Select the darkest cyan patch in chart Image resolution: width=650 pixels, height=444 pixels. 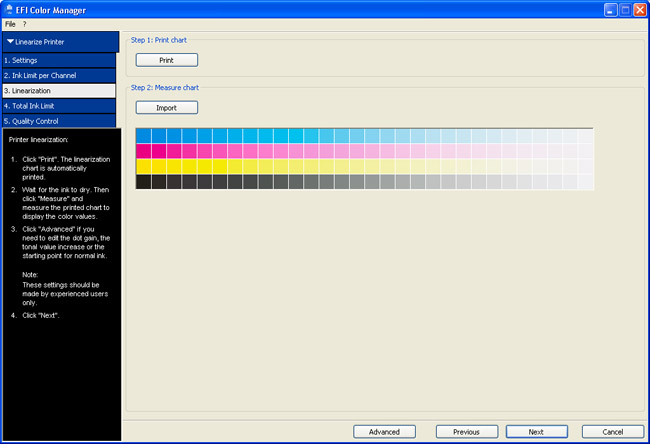tap(143, 136)
